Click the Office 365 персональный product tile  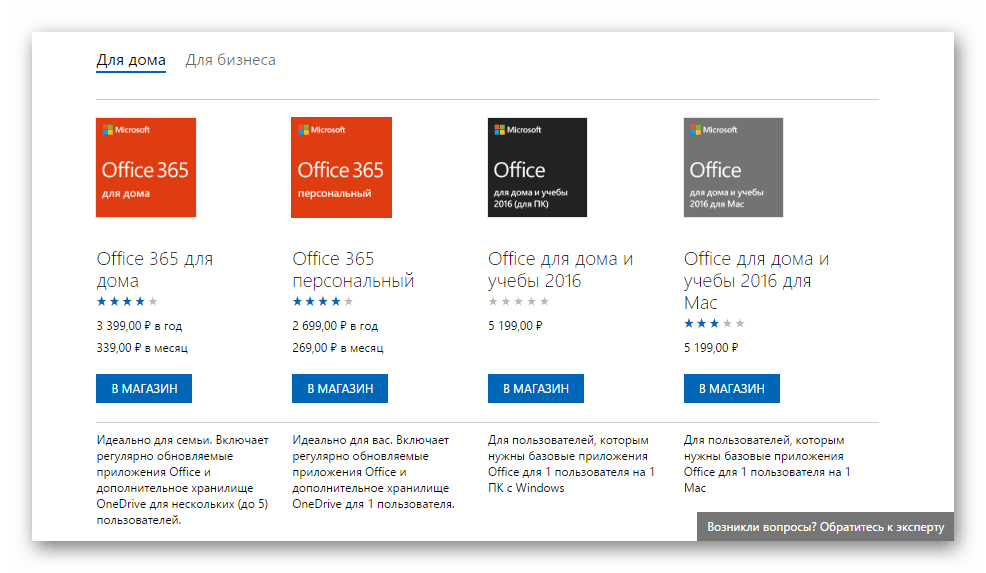point(341,167)
